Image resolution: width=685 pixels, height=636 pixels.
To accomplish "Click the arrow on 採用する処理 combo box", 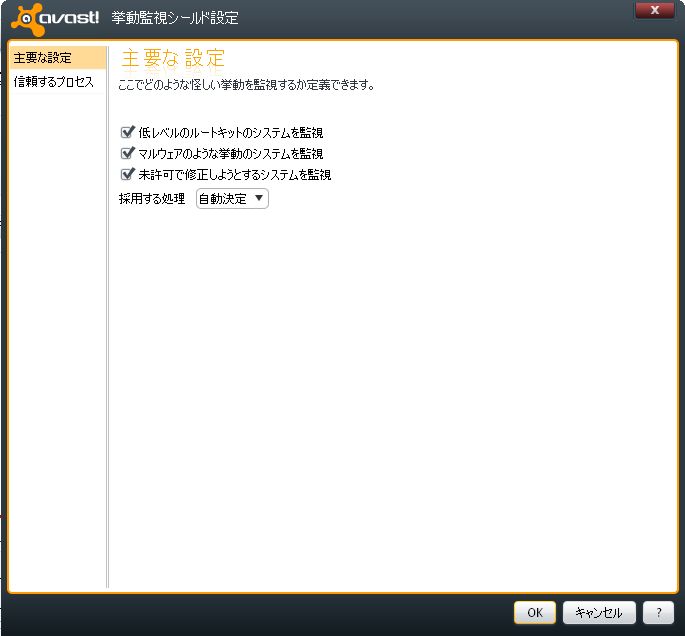I will [259, 199].
